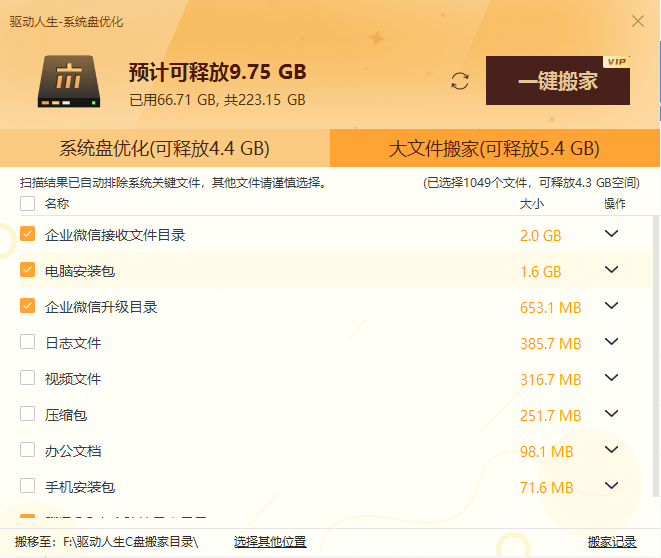
Task: Expand the 企业微信升级目录 row
Action: coord(611,306)
